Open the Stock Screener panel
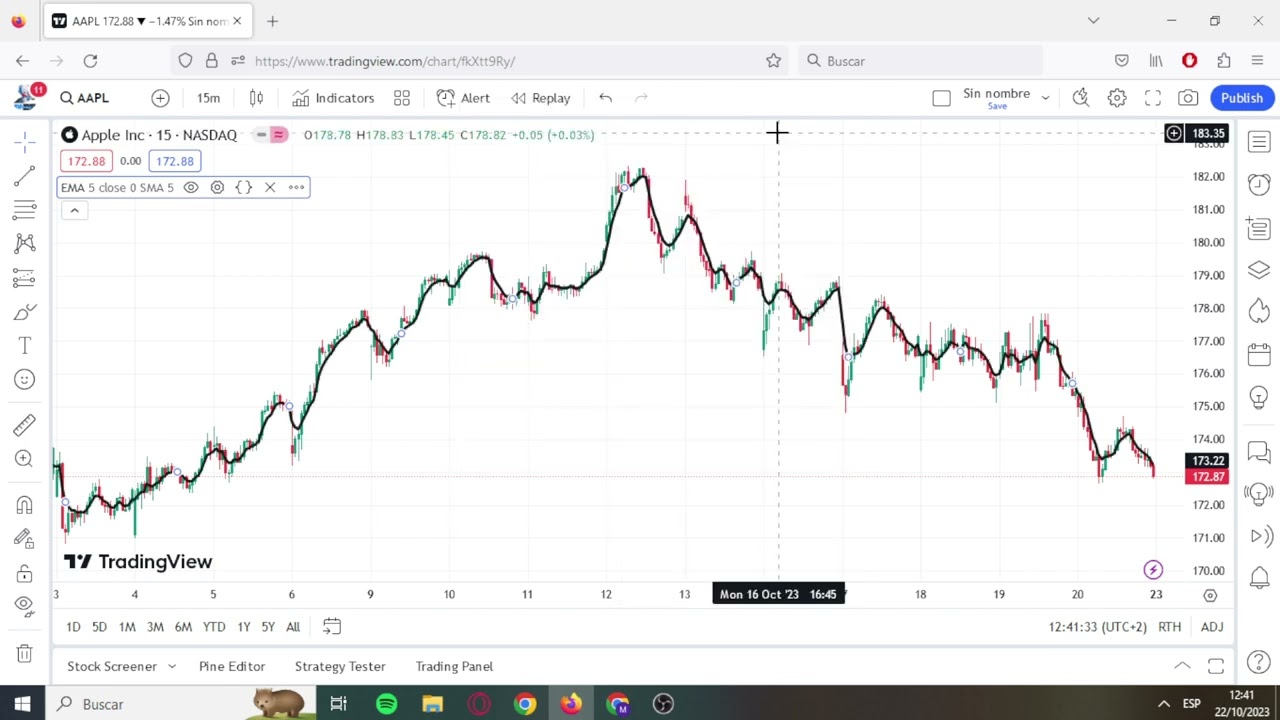 coord(112,666)
